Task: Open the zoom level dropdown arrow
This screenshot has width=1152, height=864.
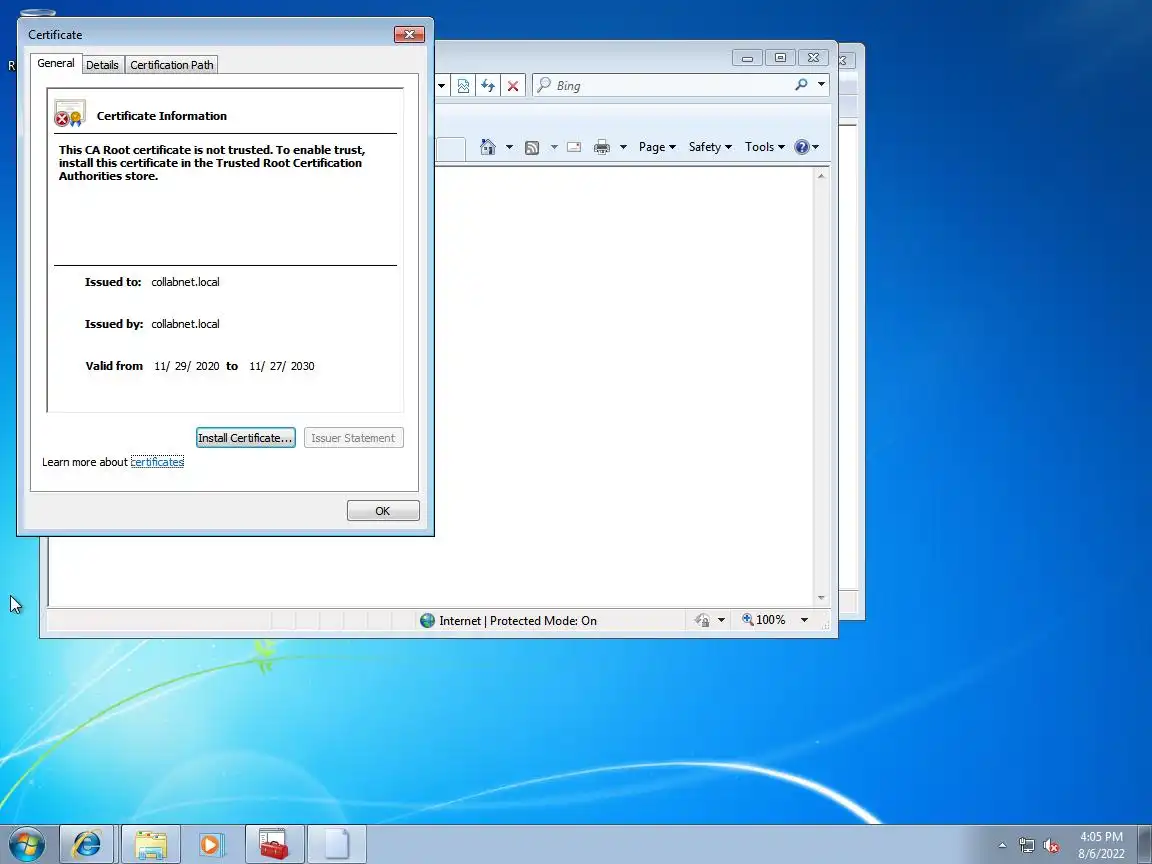Action: [x=804, y=620]
